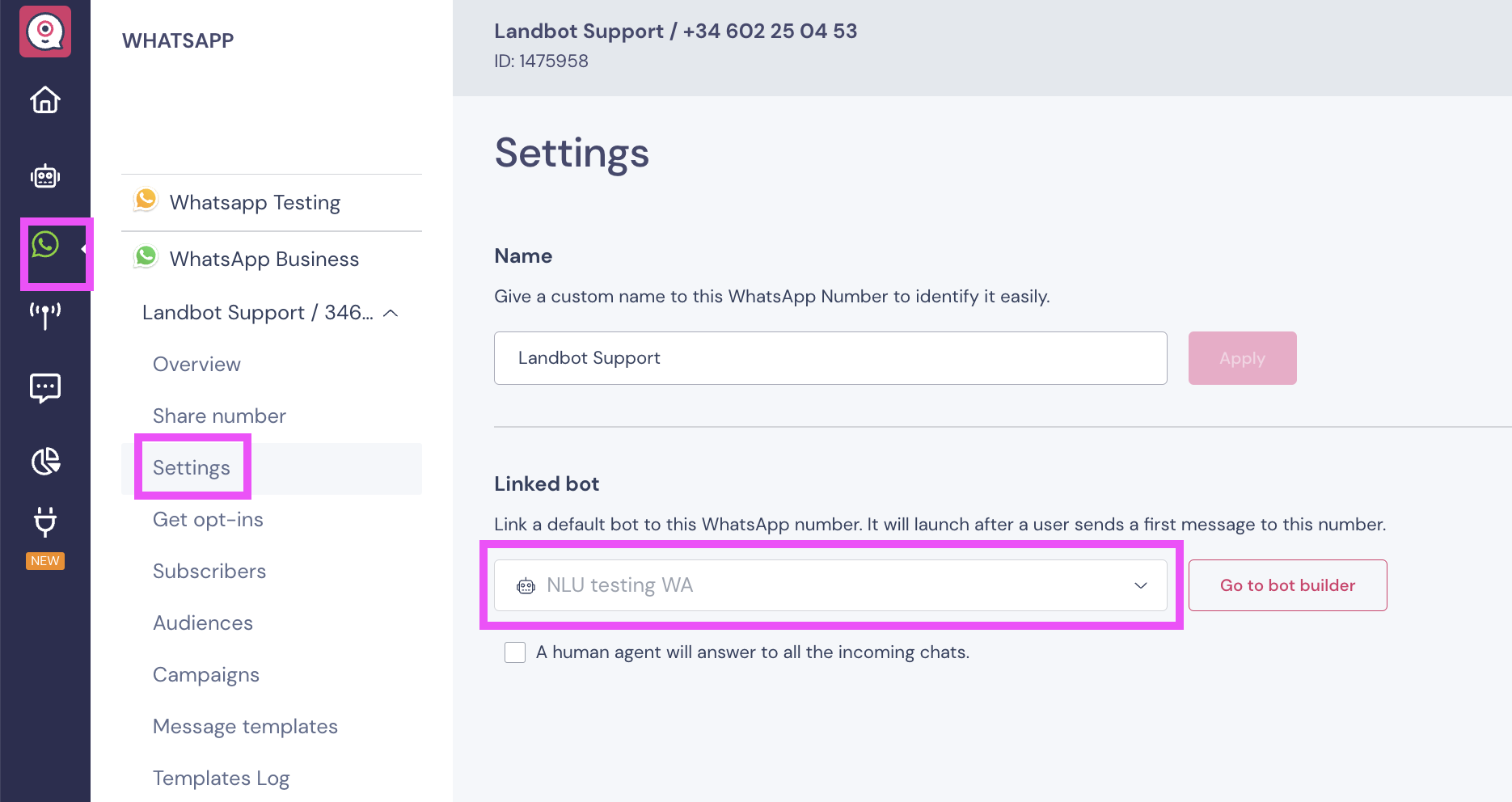
Task: Click the Apply button
Action: coord(1242,358)
